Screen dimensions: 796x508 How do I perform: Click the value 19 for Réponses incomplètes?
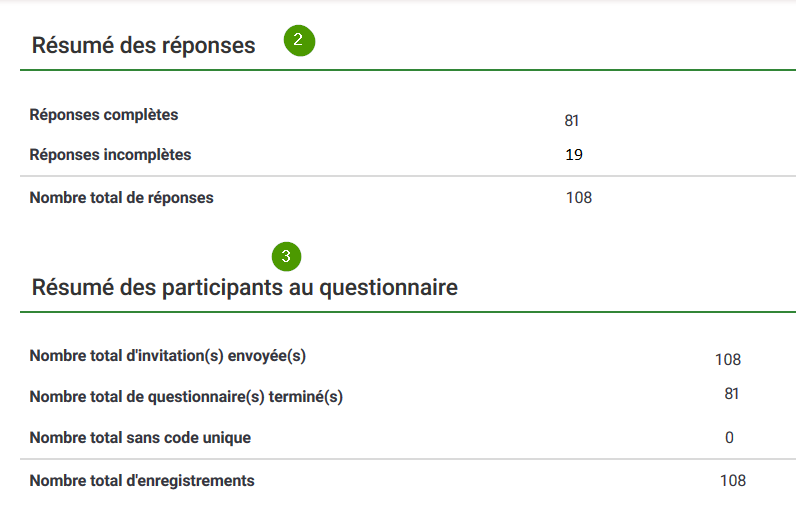tap(574, 155)
